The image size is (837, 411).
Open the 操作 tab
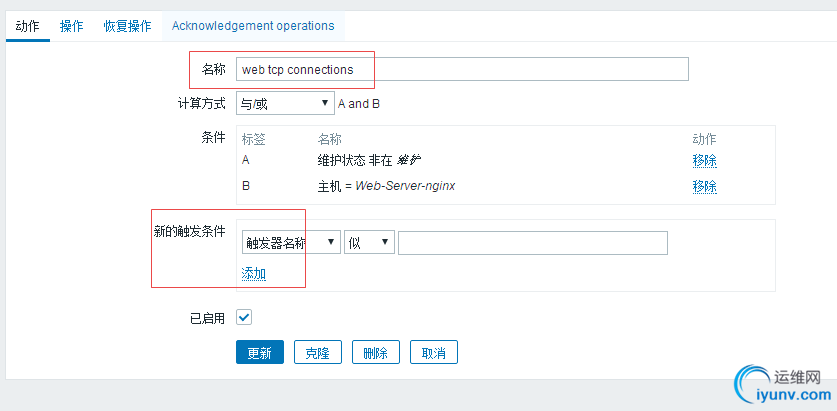tap(71, 26)
